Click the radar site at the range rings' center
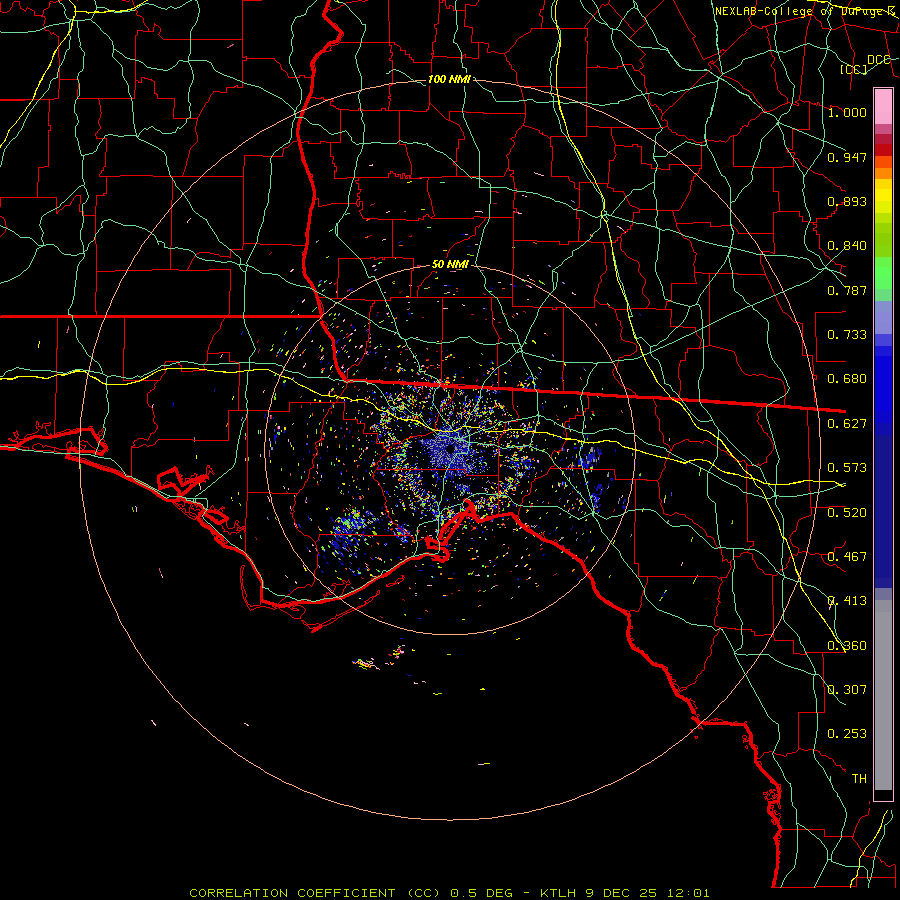Viewport: 900px width, 900px height. coord(450,449)
